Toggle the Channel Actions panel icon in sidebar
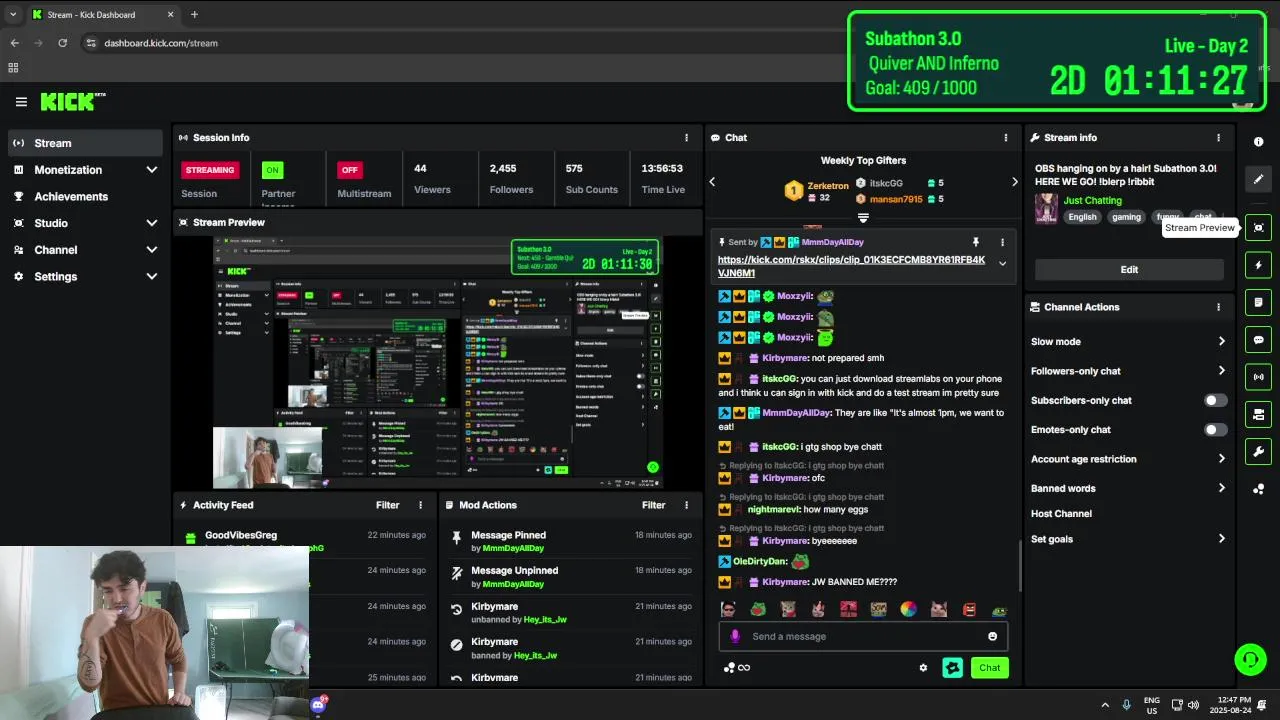 click(x=1259, y=414)
